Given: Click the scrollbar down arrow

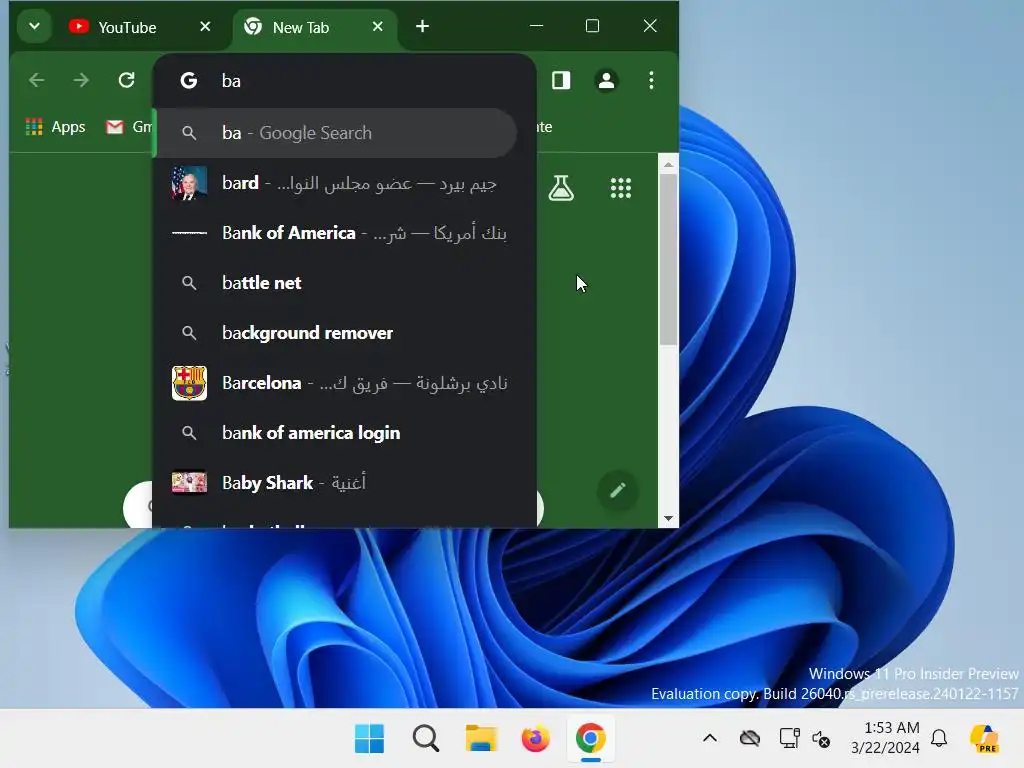Looking at the screenshot, I should point(668,519).
